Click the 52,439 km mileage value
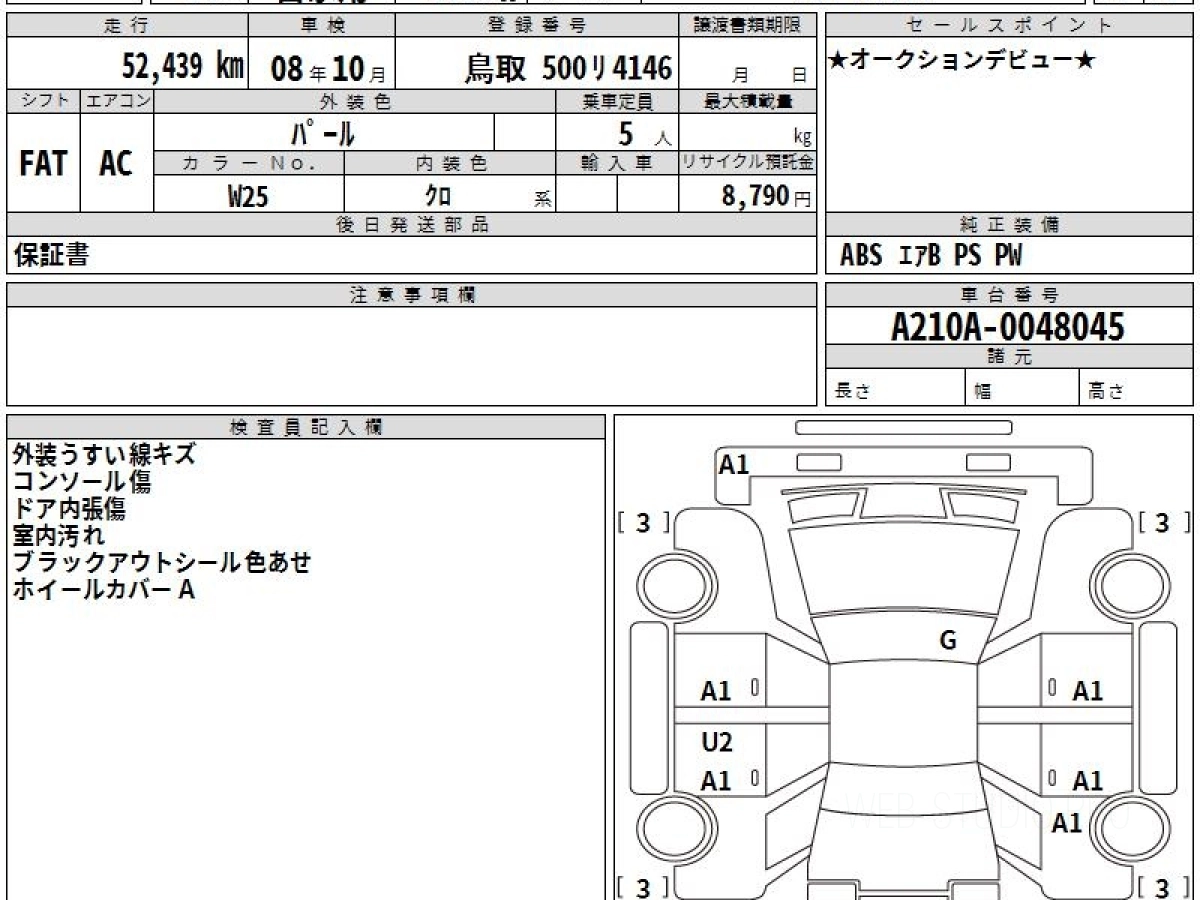The image size is (1200, 900). (x=182, y=68)
